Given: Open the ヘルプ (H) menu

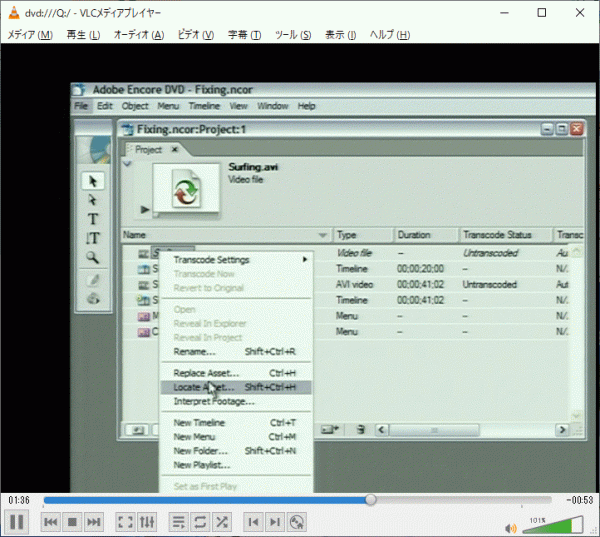Looking at the screenshot, I should [390, 35].
